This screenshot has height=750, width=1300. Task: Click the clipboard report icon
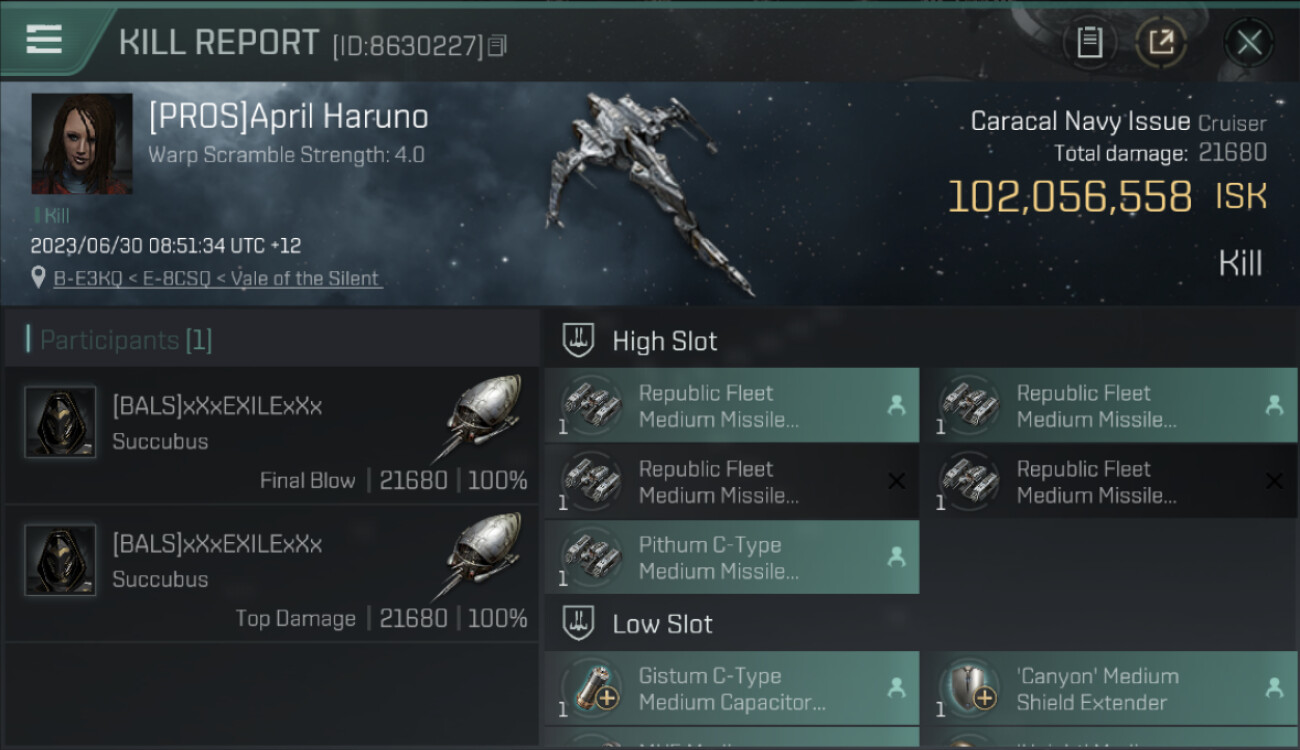coord(1089,42)
